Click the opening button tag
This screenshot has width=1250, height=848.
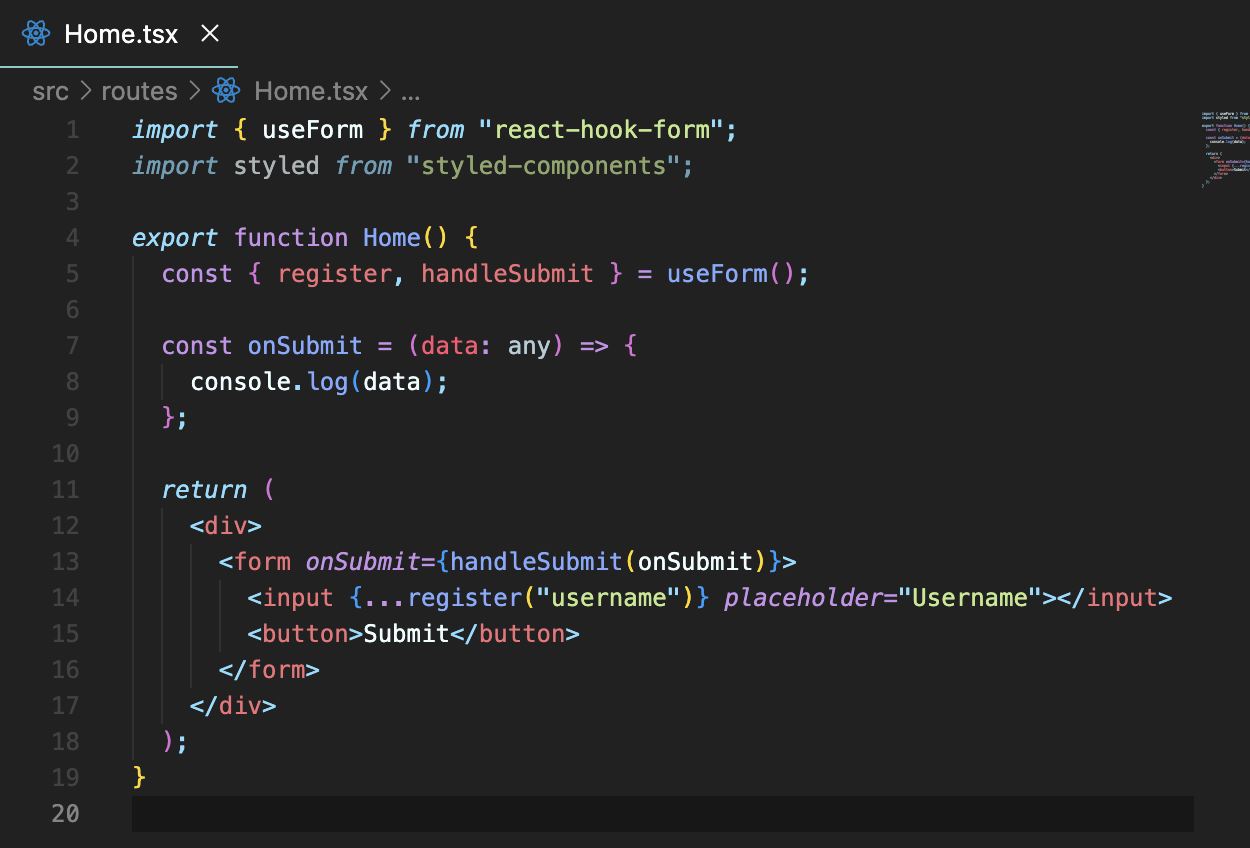(x=306, y=634)
